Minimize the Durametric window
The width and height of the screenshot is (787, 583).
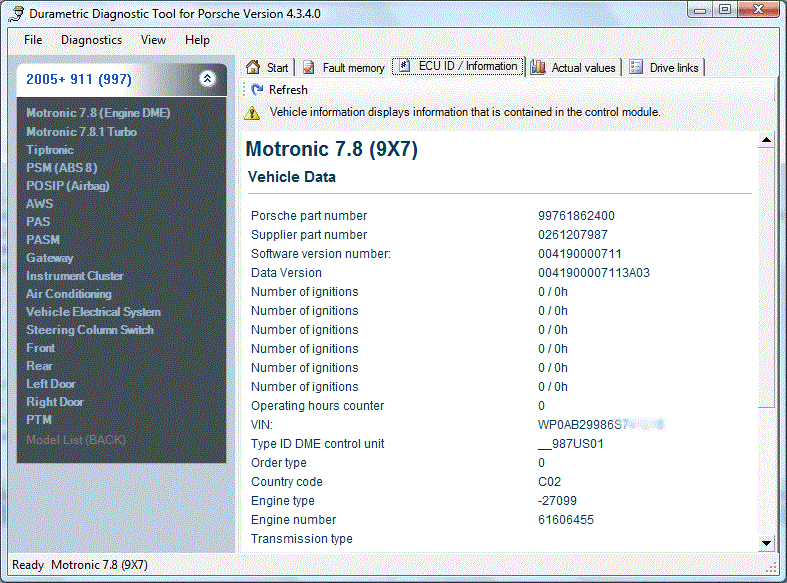coord(700,10)
